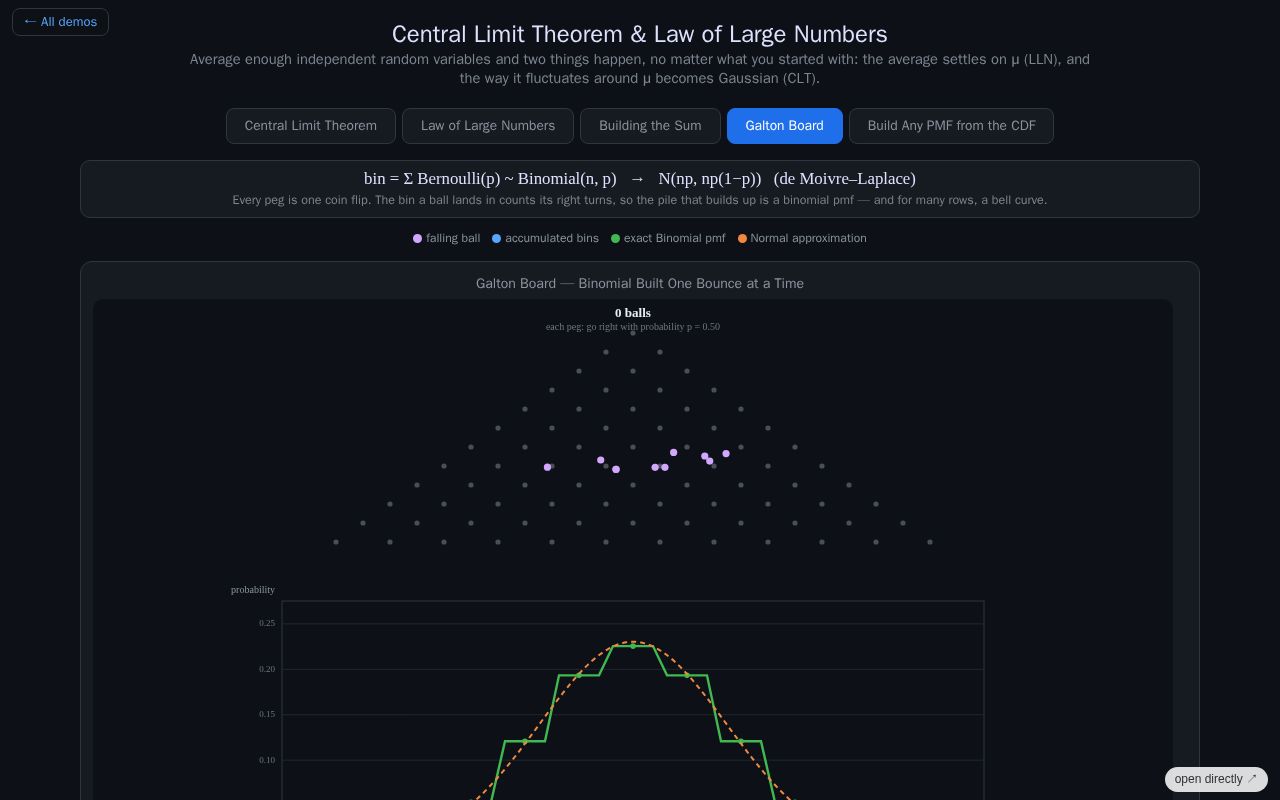Click the exact Binomial pmf legend label
This screenshot has width=1280, height=800.
tap(675, 238)
